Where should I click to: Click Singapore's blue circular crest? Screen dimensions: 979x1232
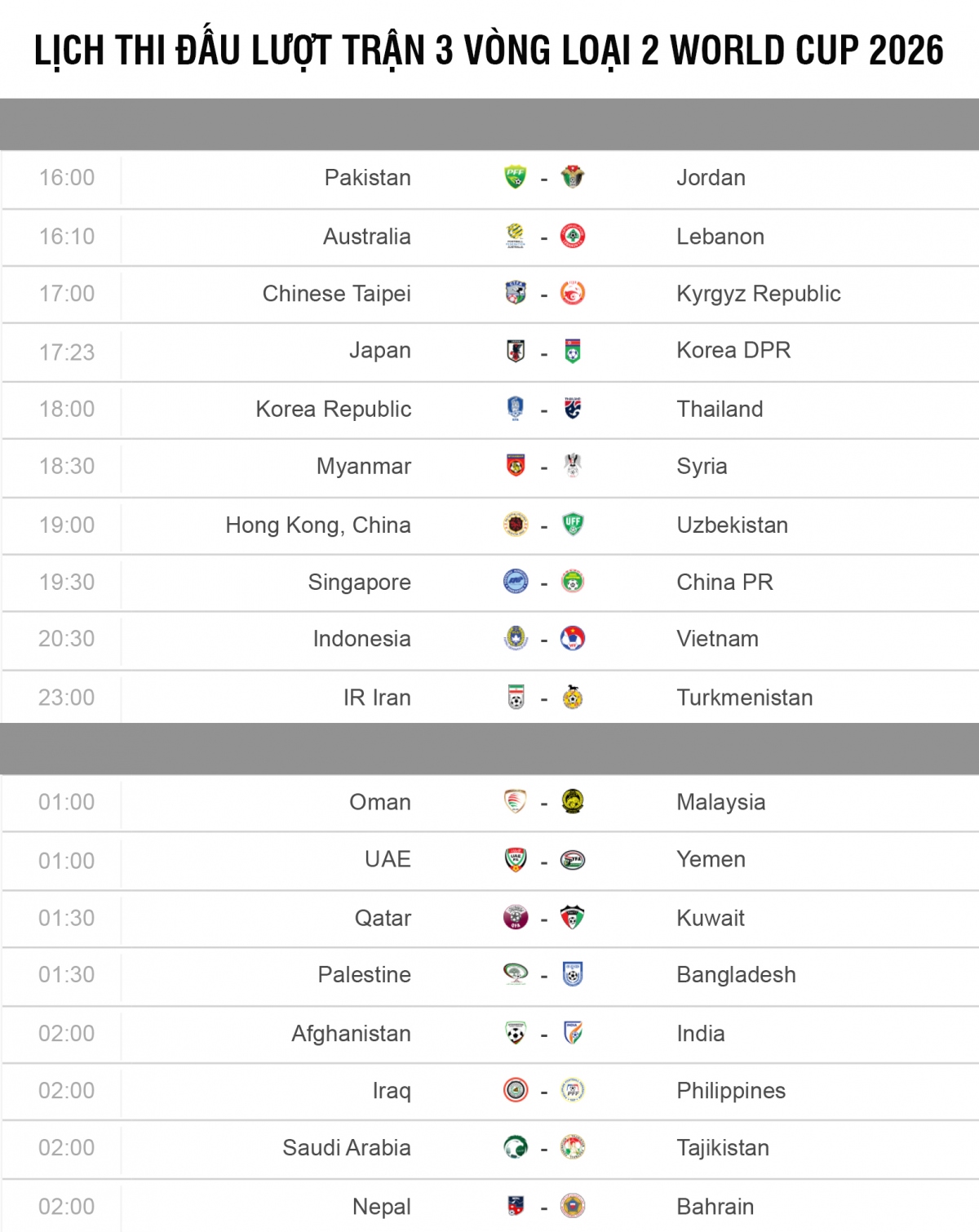[x=516, y=582]
